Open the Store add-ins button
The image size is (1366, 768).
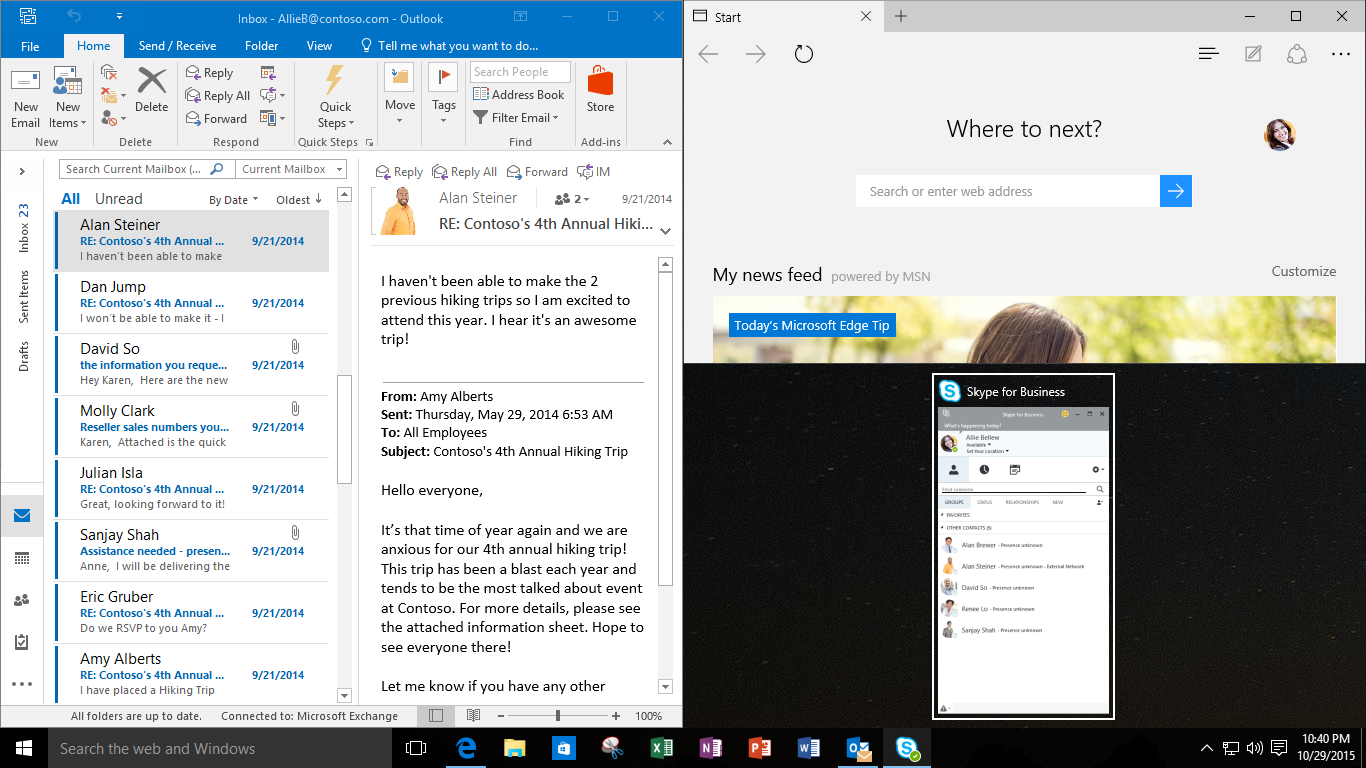click(600, 90)
